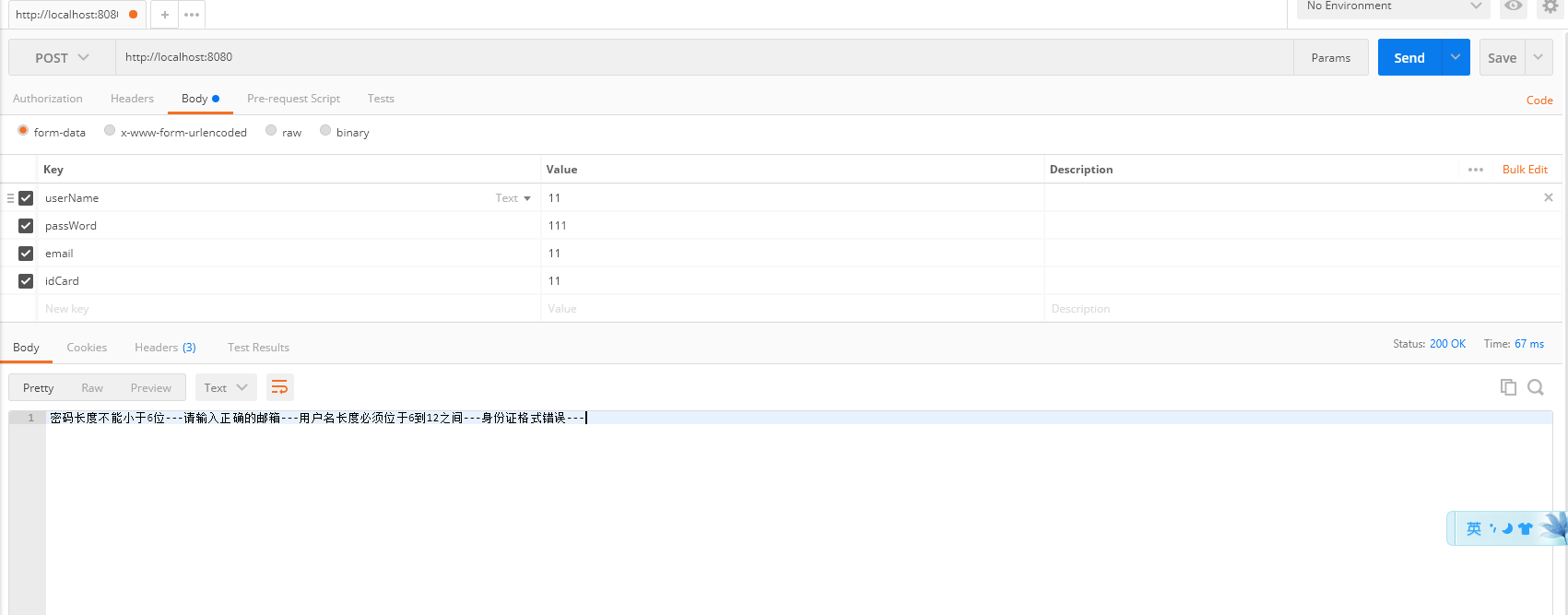Open the Code snippet link
1568x615 pixels.
(1539, 101)
